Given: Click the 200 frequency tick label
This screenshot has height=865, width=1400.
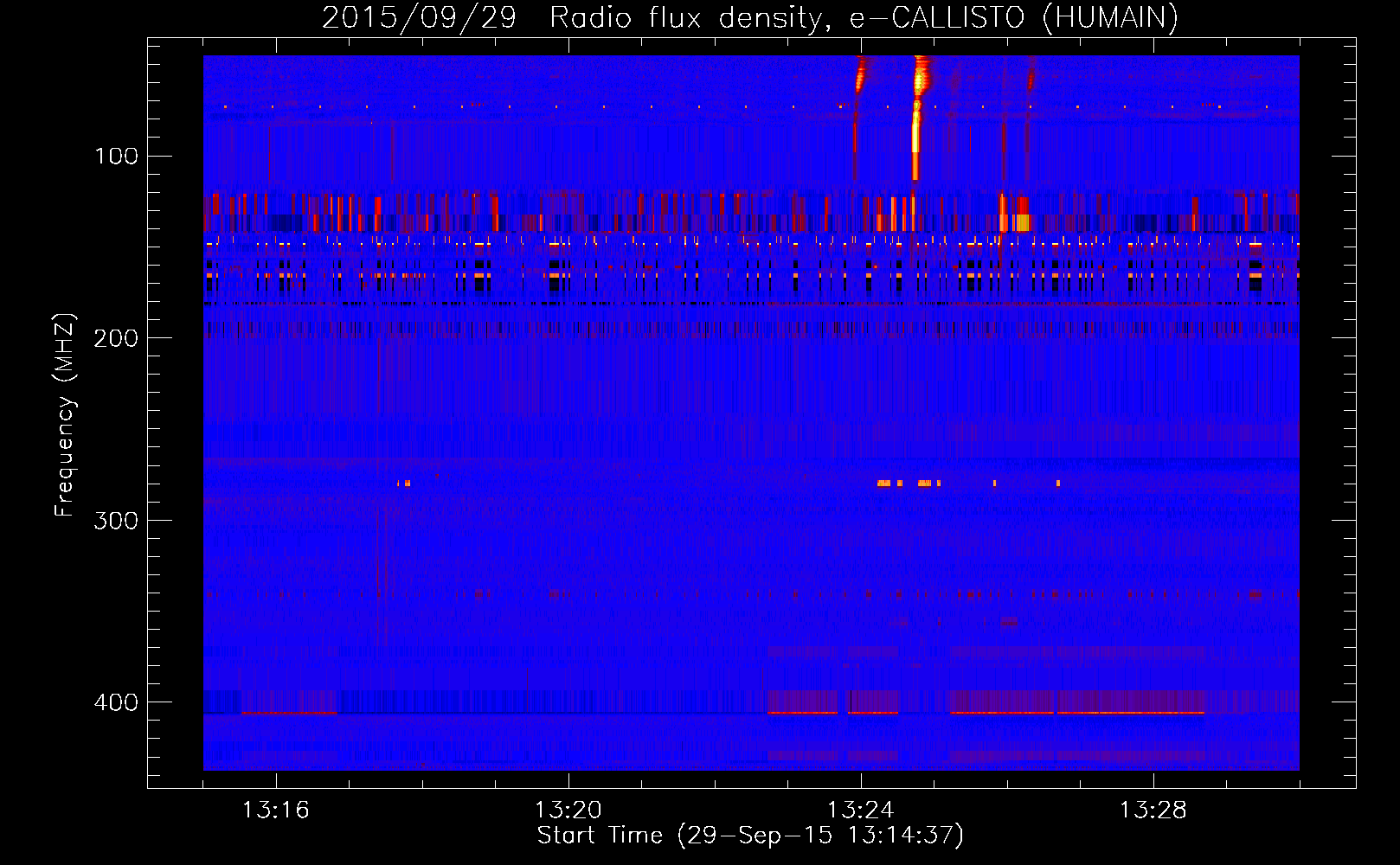Looking at the screenshot, I should click(117, 338).
